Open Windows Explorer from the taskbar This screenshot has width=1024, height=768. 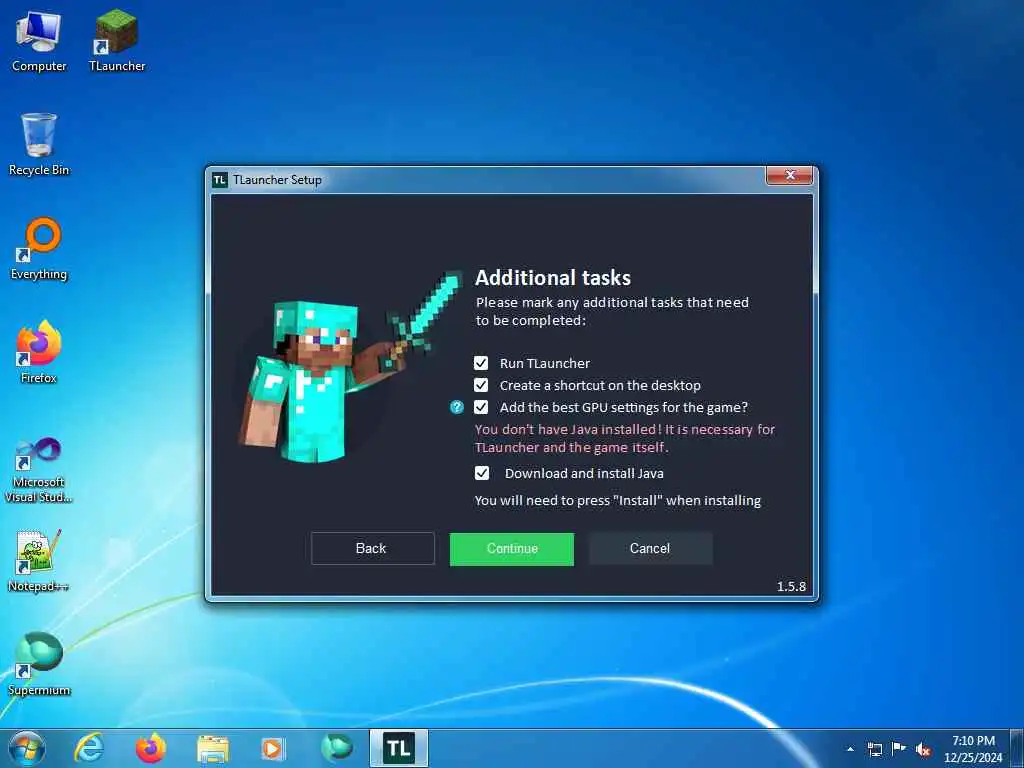(213, 749)
